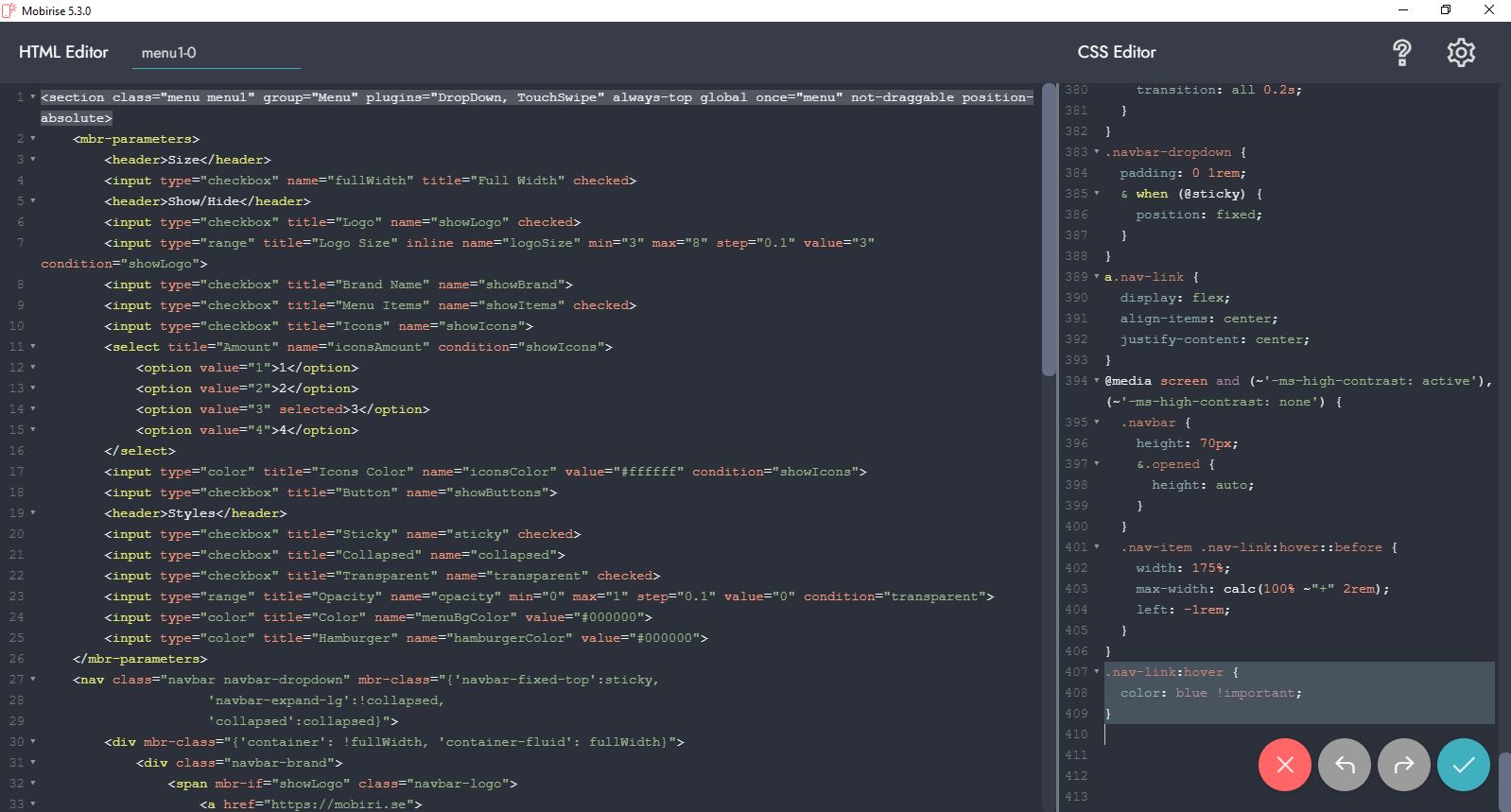Screen dimensions: 1511x812
Task: Collapse the section tag fold arrow on line 1
Action: coord(33,97)
